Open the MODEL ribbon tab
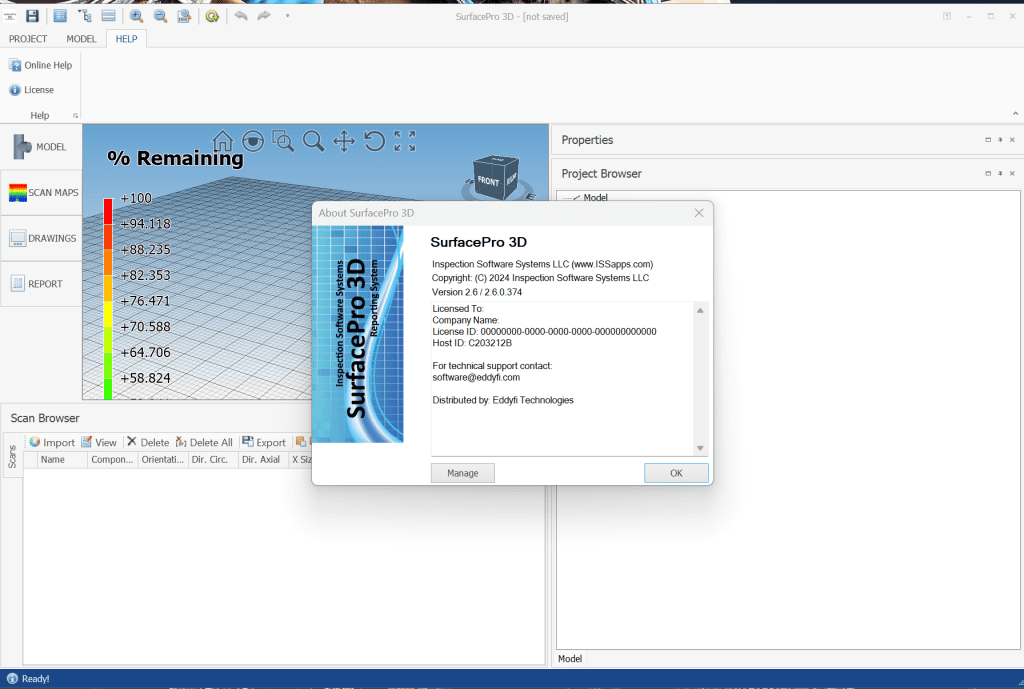The height and width of the screenshot is (689, 1024). click(81, 39)
